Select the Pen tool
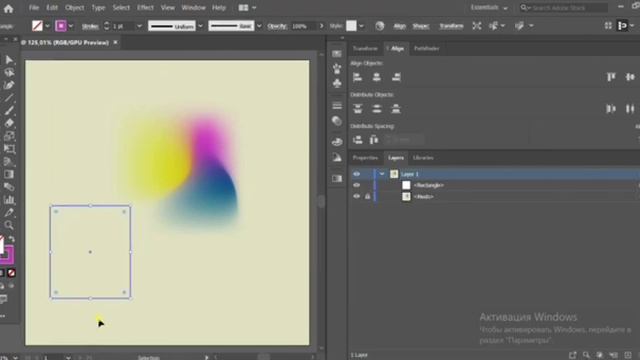 pyautogui.click(x=9, y=85)
